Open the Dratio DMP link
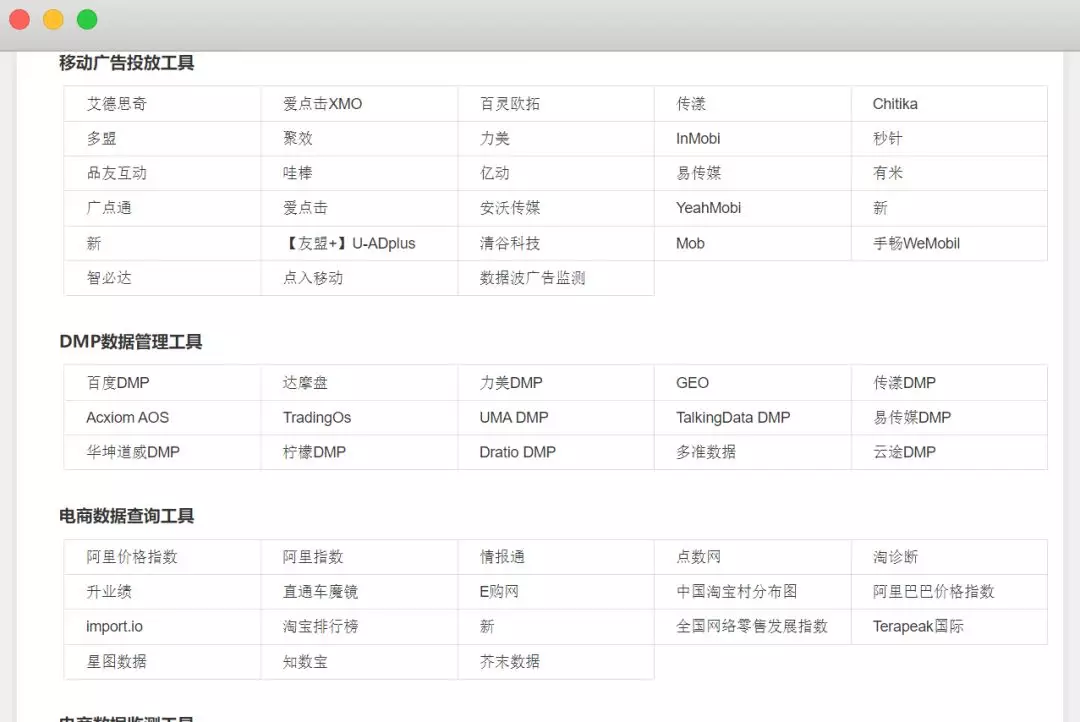Screen dimensions: 1080x722 click(x=517, y=452)
